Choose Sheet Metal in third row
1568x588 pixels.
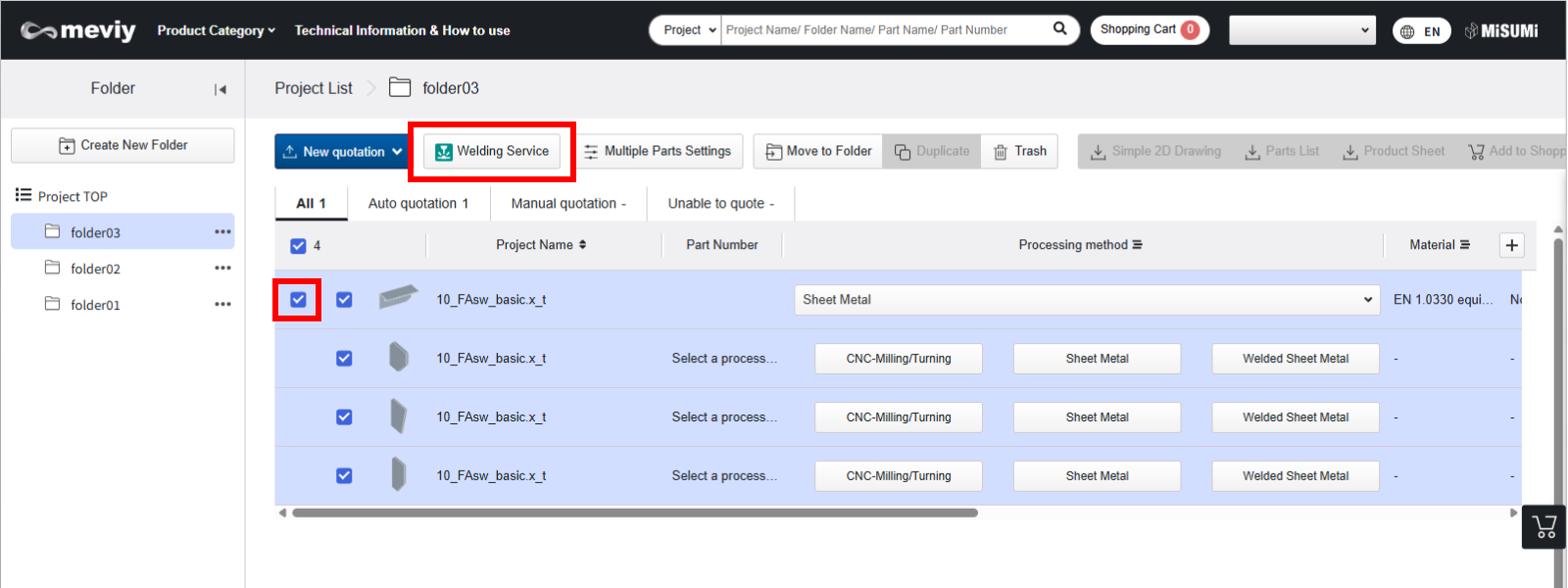[x=1097, y=417]
